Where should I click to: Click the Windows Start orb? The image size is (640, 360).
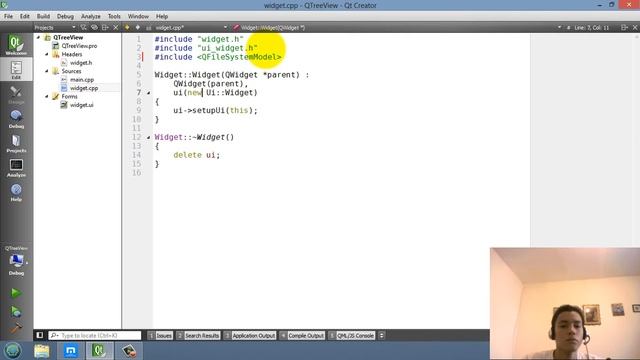12,351
